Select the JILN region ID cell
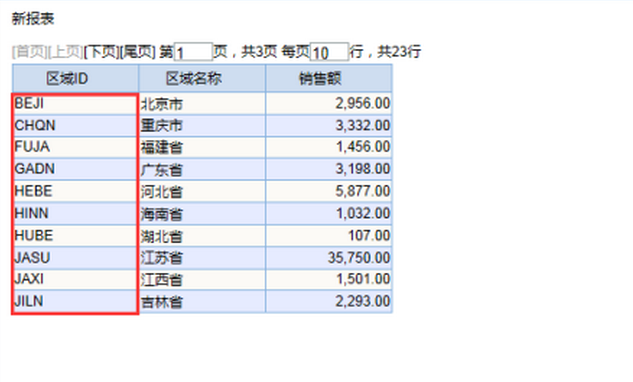This screenshot has width=633, height=382. pos(75,302)
